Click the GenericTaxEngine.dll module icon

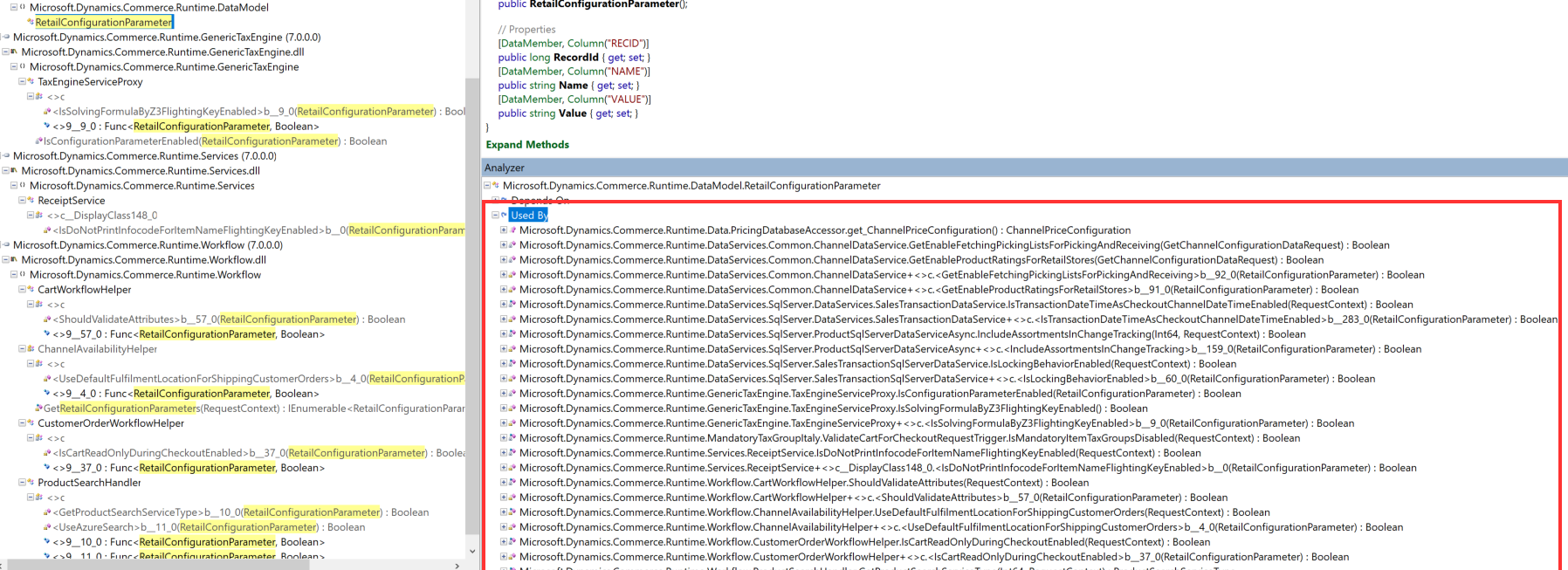[15, 52]
